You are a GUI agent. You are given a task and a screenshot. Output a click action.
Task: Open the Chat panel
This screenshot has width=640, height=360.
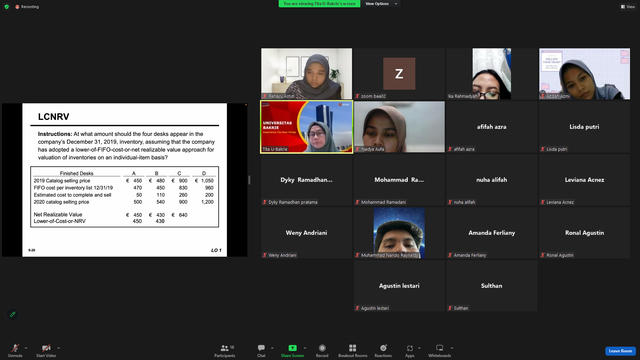(261, 350)
